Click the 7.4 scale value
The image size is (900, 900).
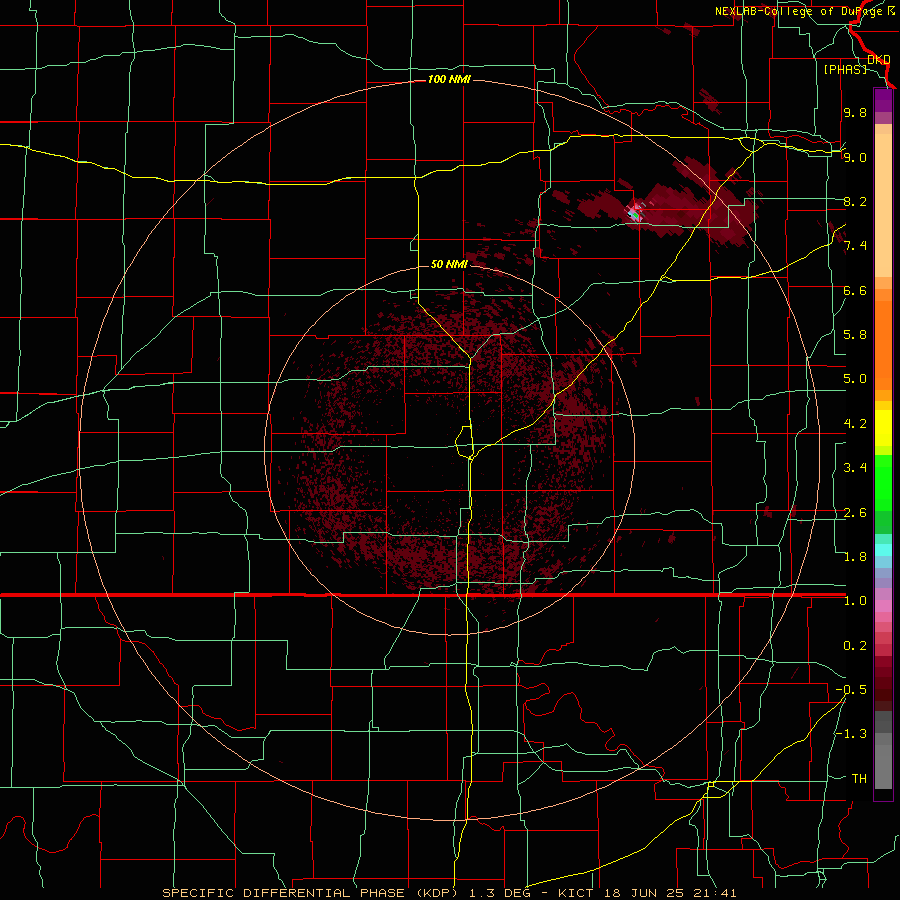pyautogui.click(x=855, y=246)
